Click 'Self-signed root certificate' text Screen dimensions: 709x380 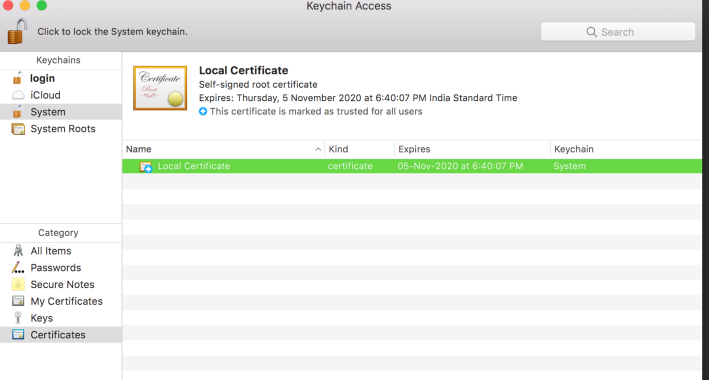click(x=258, y=85)
